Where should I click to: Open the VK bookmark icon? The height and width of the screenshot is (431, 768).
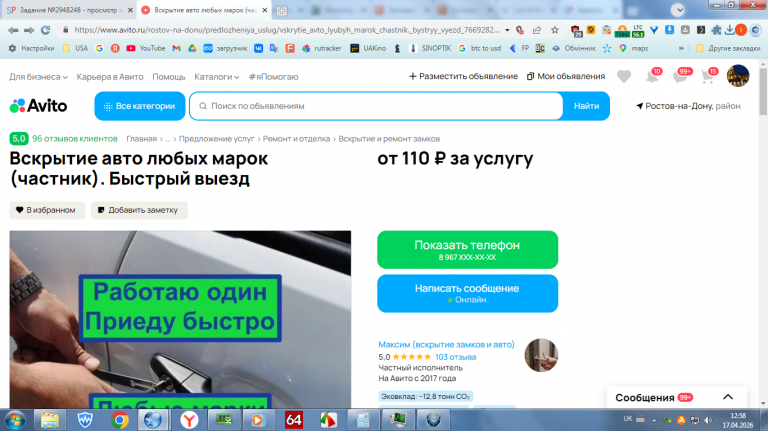(x=258, y=48)
